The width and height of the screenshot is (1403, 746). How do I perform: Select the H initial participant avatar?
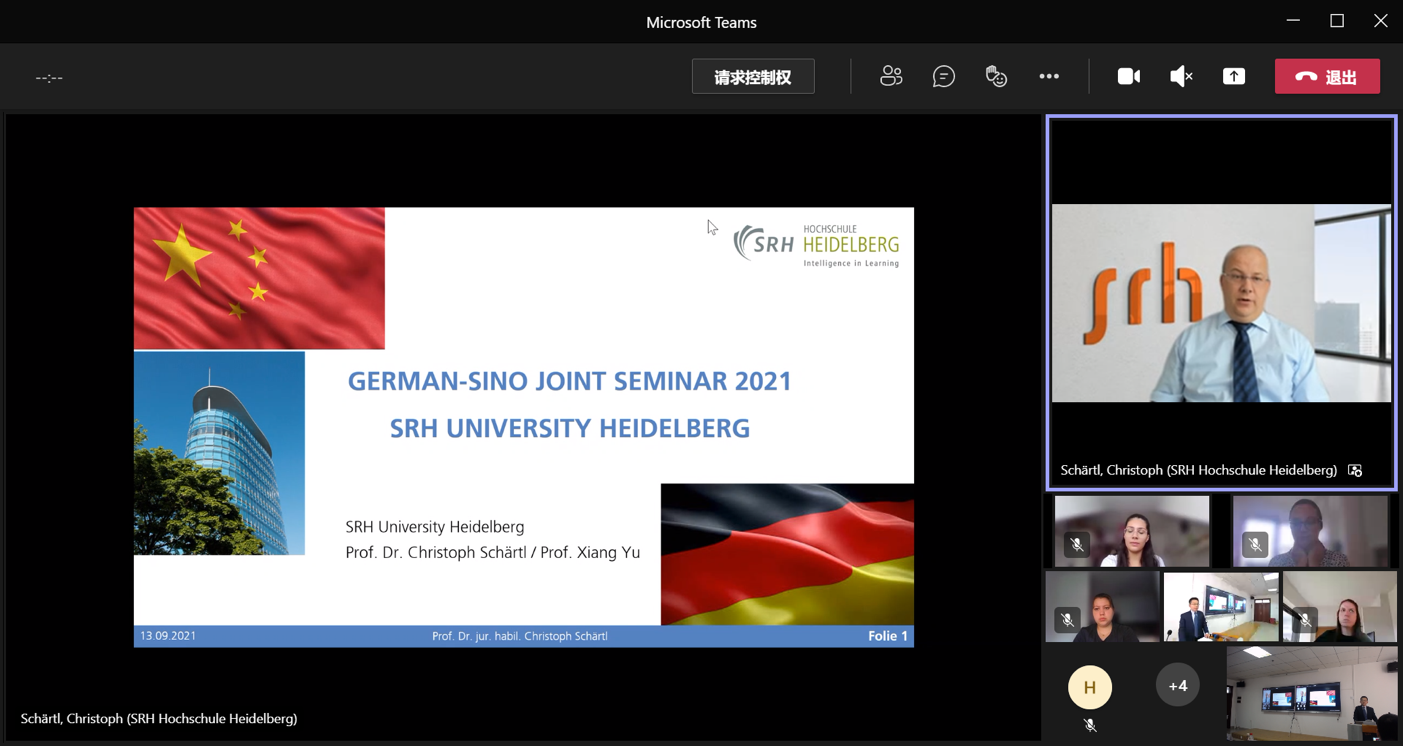coord(1090,687)
